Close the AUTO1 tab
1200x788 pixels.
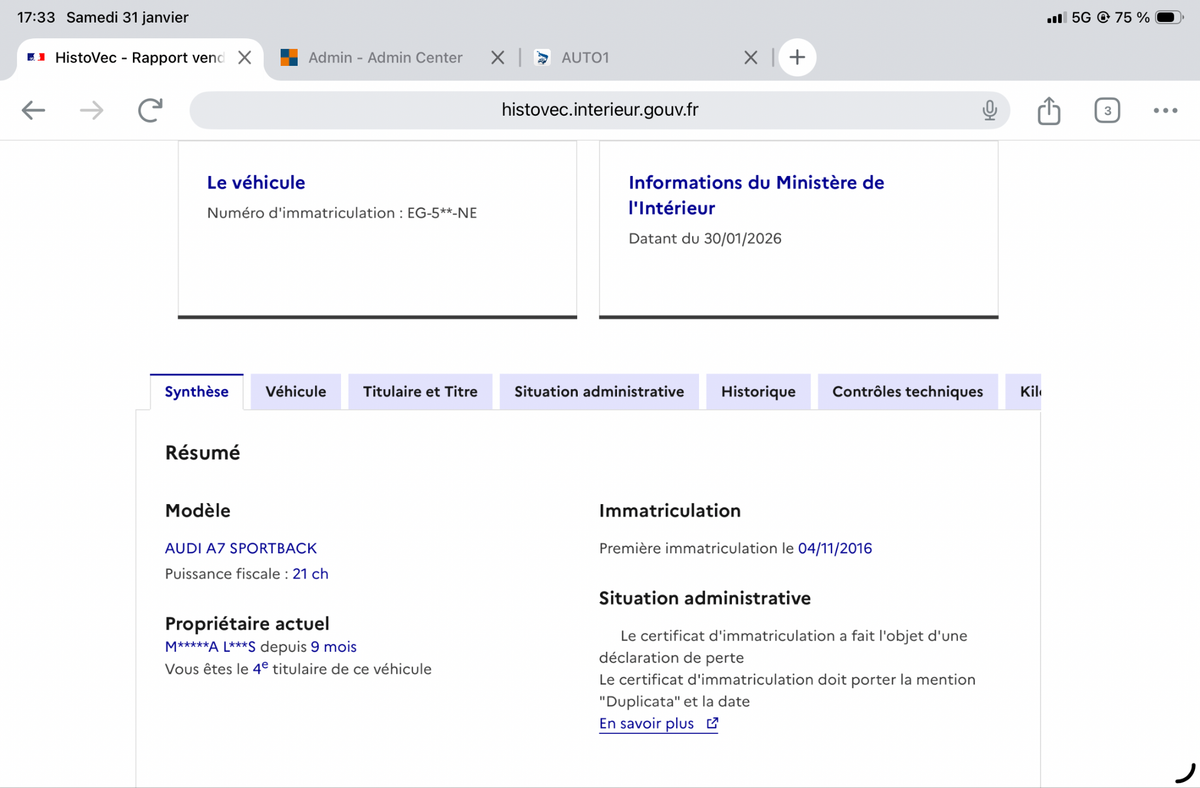(x=751, y=58)
